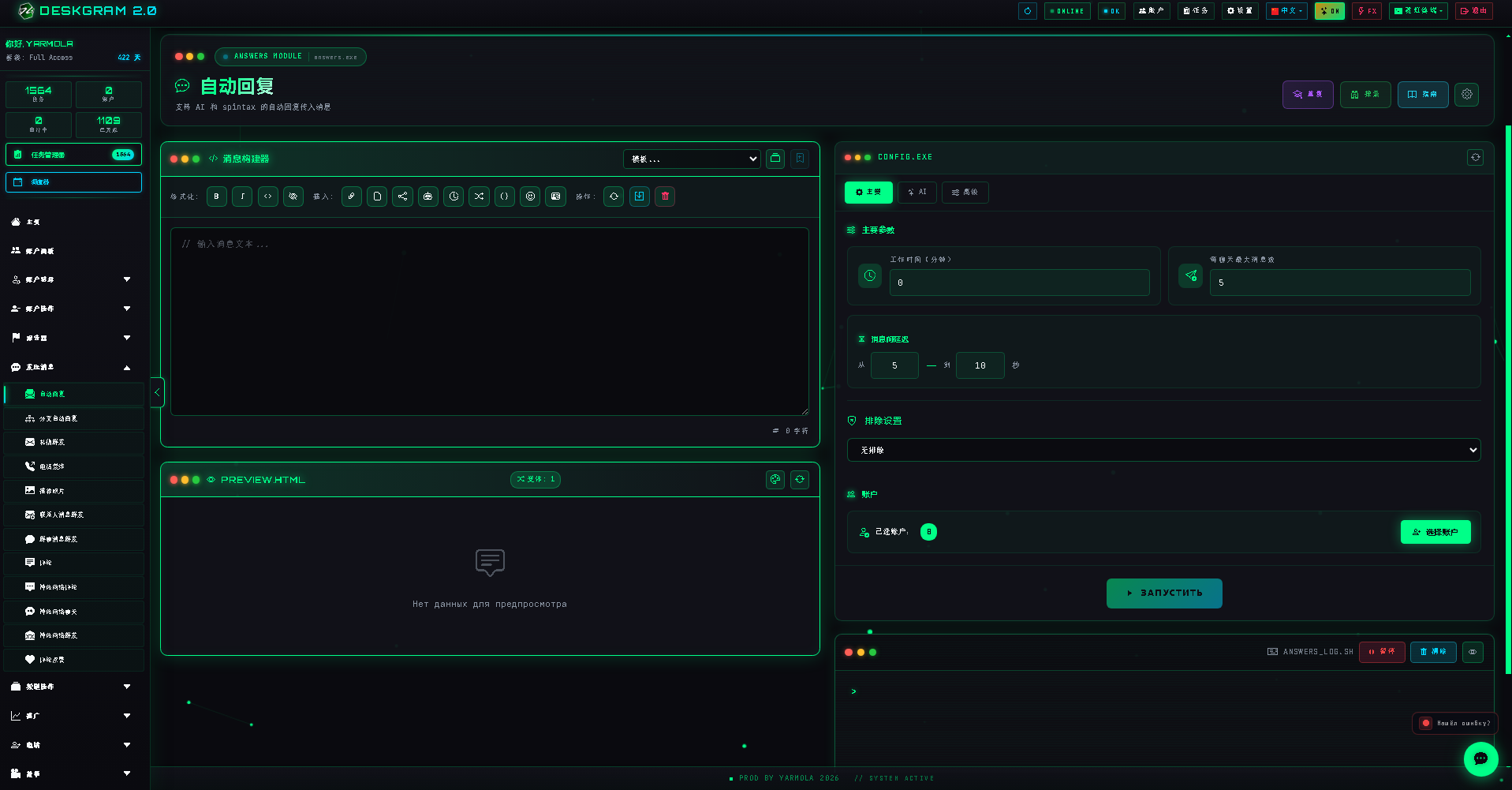Open the emoji picker icon
The height and width of the screenshot is (790, 1512).
530,197
